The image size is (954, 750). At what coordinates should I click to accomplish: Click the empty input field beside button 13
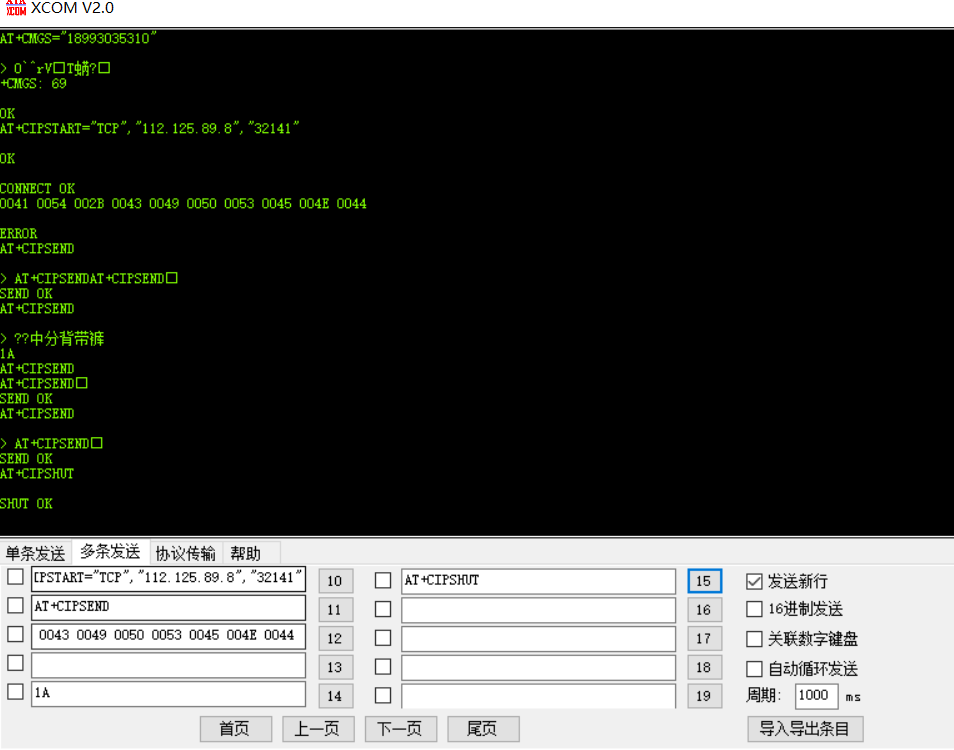(169, 665)
